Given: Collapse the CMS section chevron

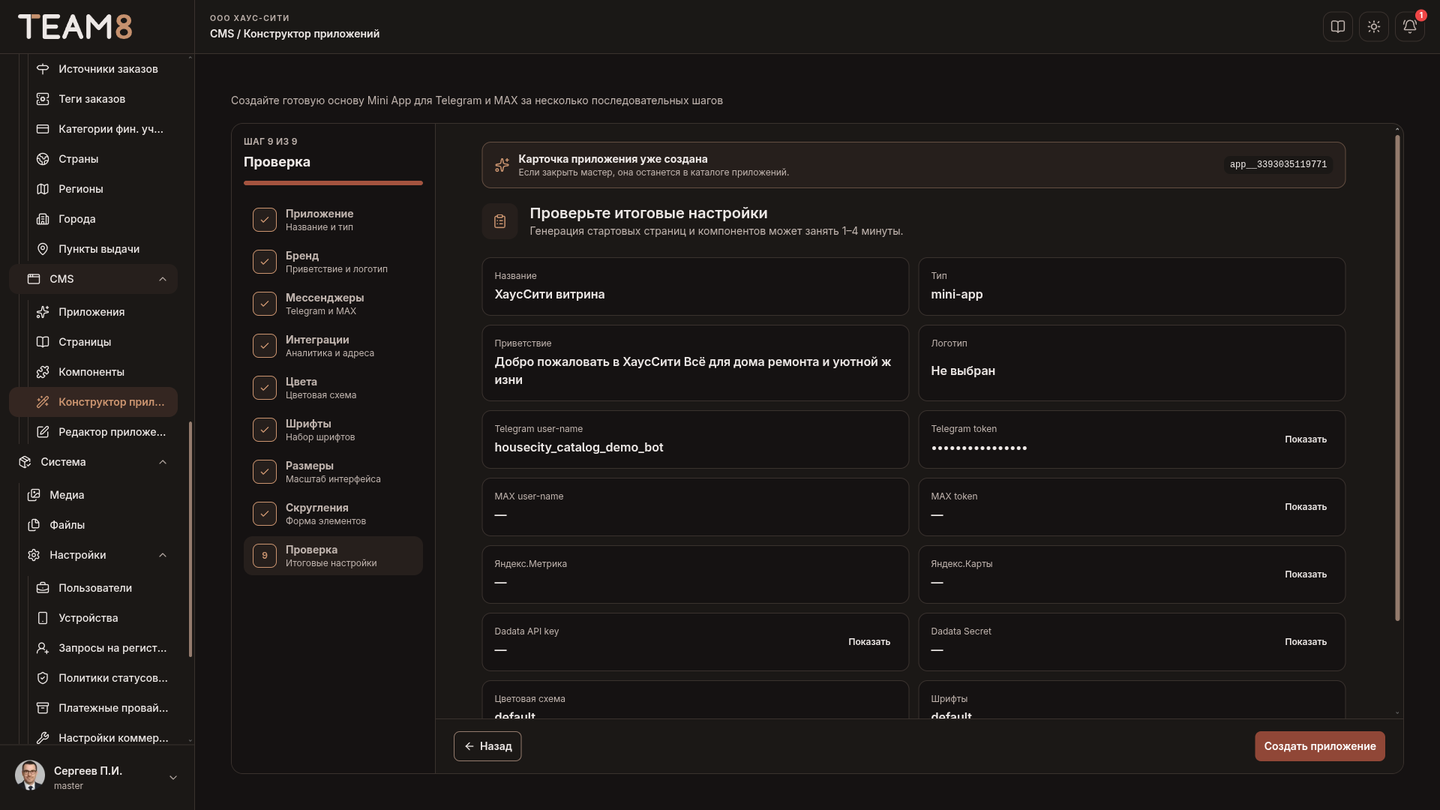Looking at the screenshot, I should [163, 279].
